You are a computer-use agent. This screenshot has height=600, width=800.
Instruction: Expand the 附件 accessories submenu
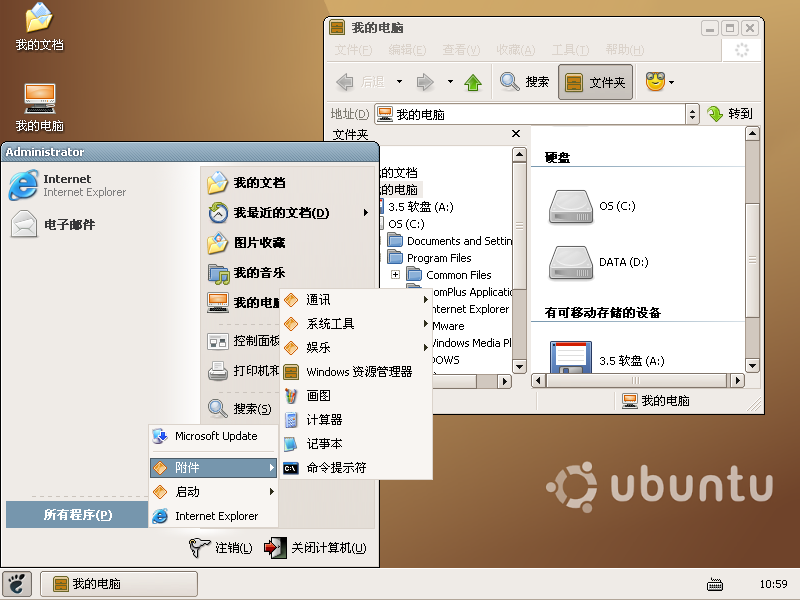coord(213,467)
